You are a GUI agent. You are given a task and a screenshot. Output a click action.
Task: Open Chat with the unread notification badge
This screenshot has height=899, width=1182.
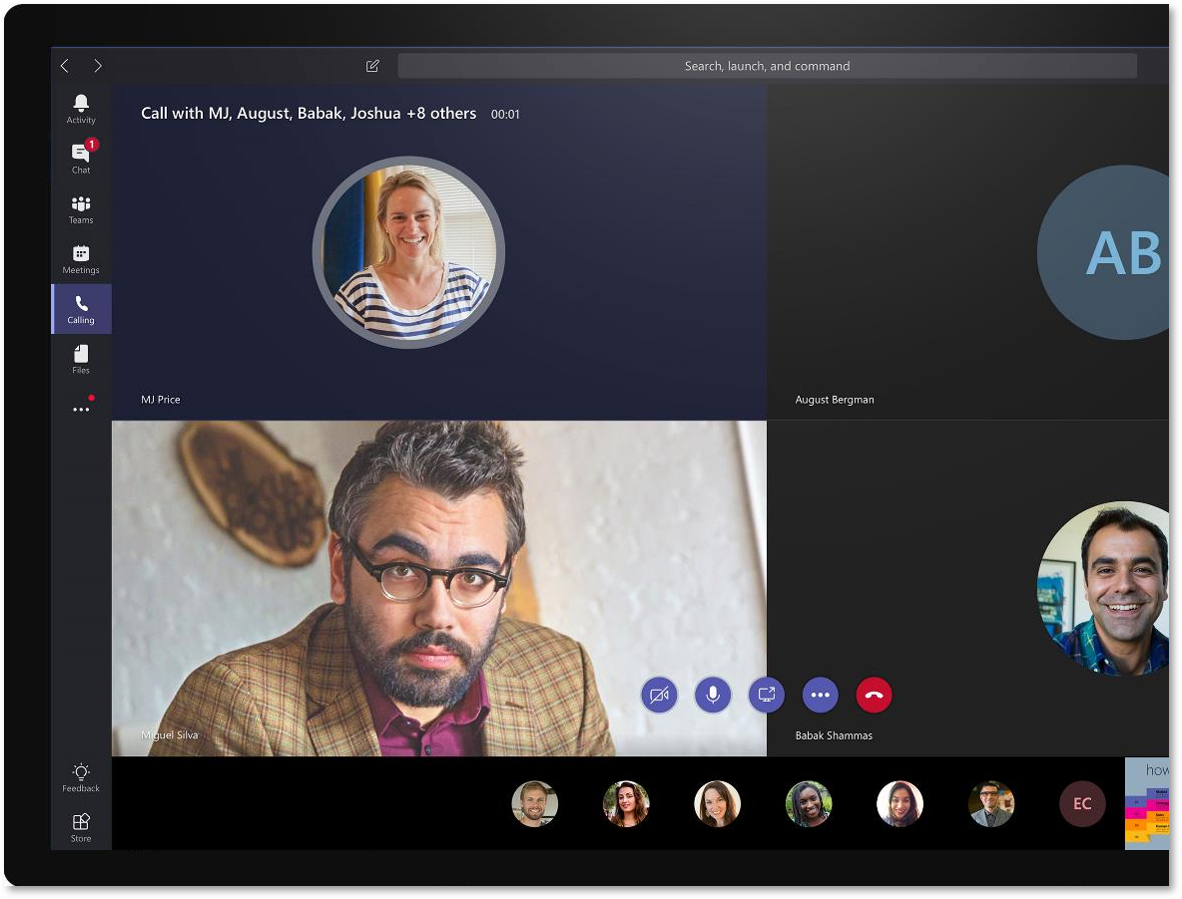[x=81, y=158]
